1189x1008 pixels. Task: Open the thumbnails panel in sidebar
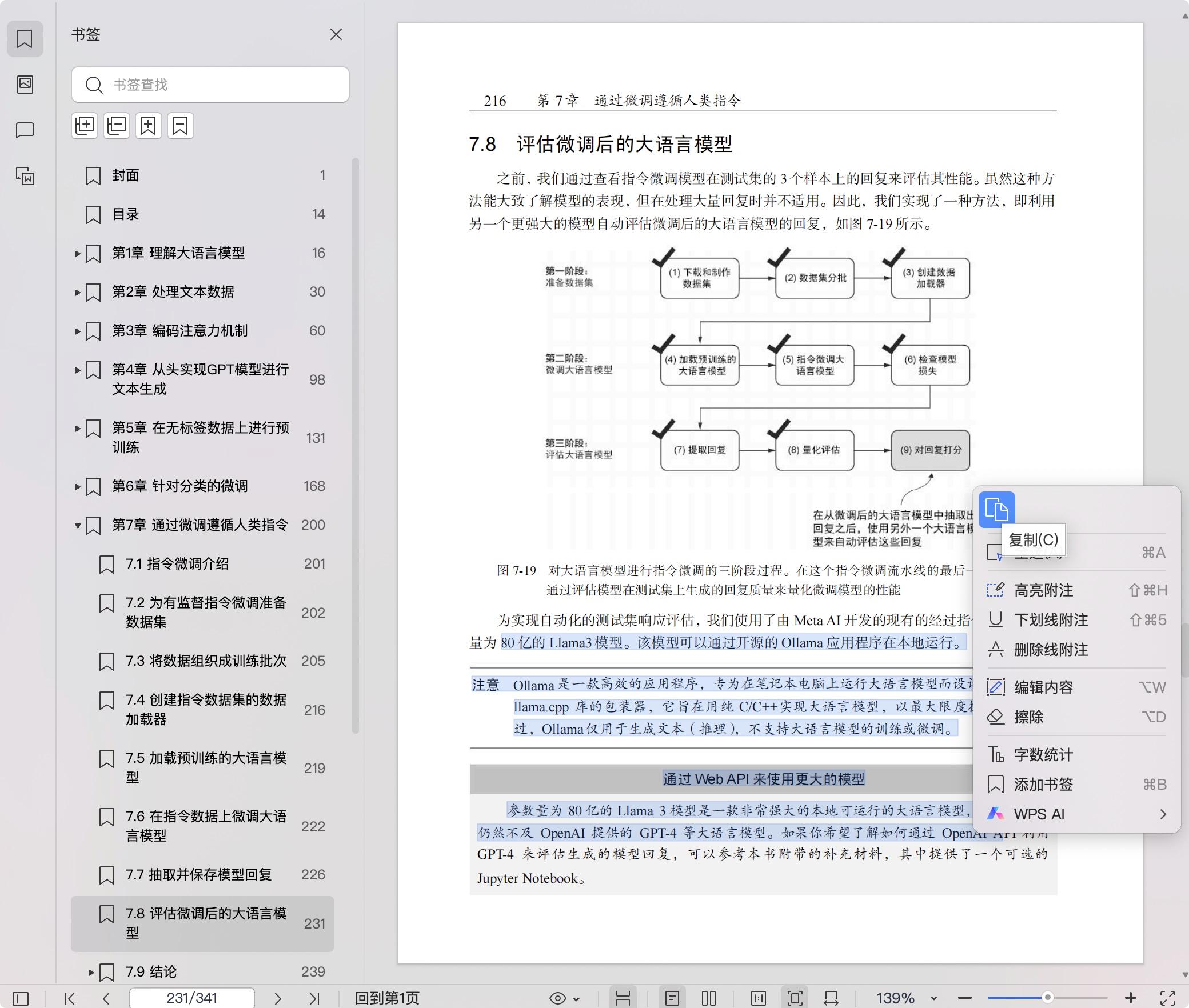click(25, 85)
